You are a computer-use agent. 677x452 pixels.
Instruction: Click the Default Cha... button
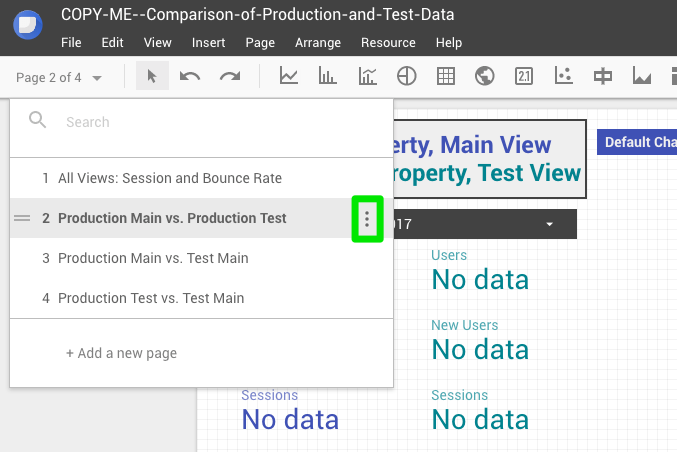(637, 142)
